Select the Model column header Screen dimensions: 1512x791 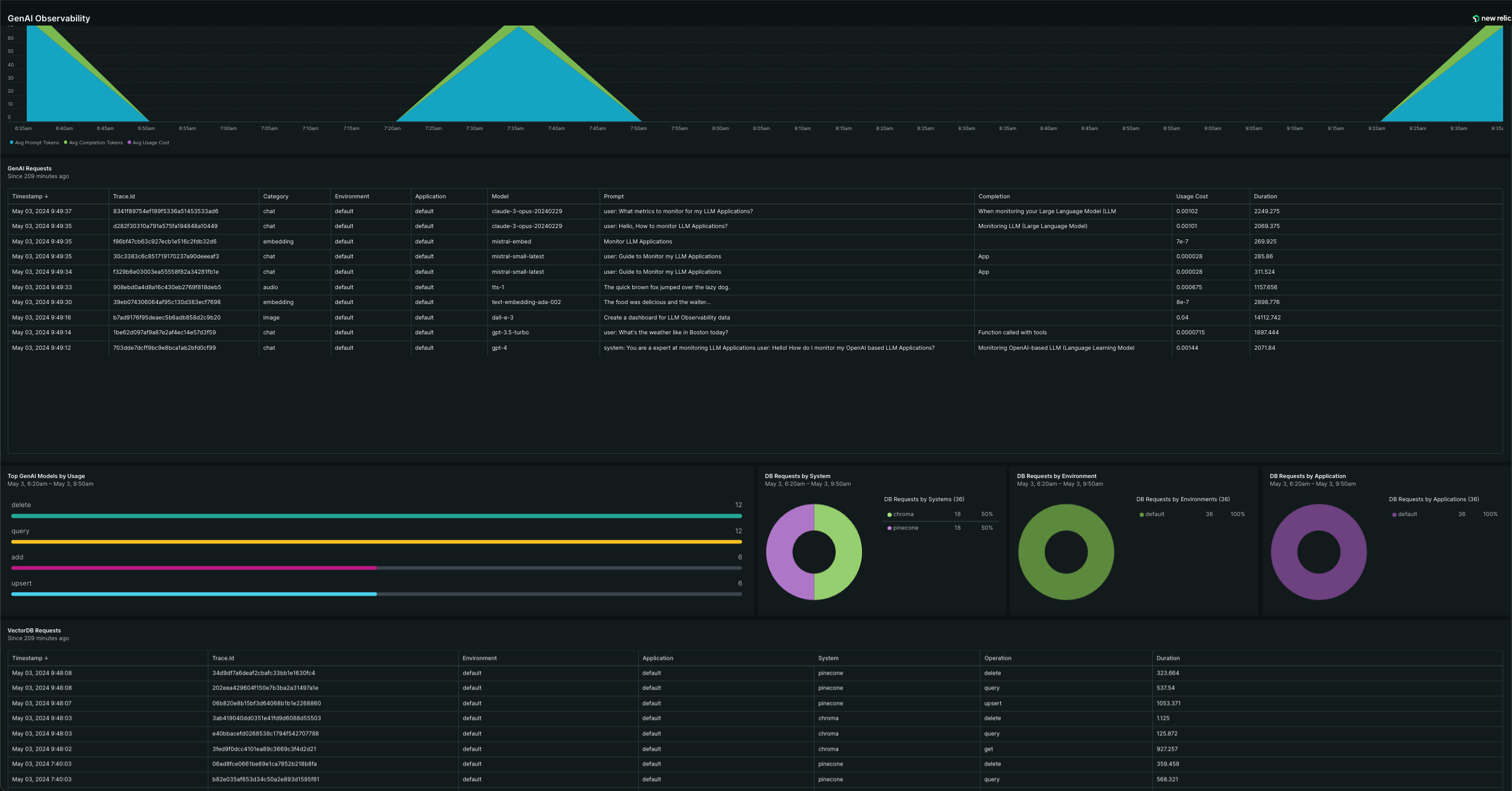[500, 197]
